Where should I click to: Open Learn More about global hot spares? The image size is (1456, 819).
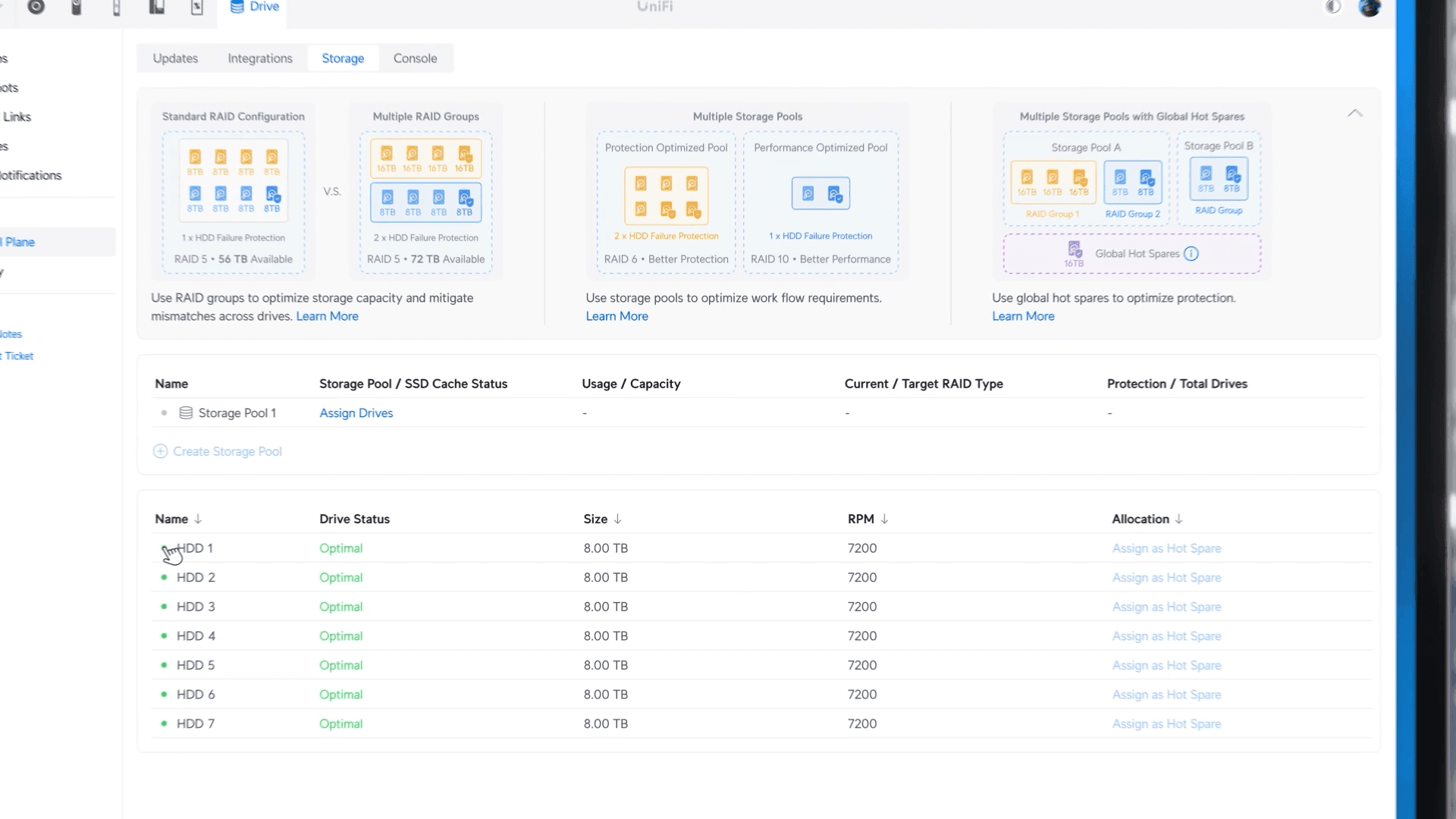click(x=1022, y=316)
